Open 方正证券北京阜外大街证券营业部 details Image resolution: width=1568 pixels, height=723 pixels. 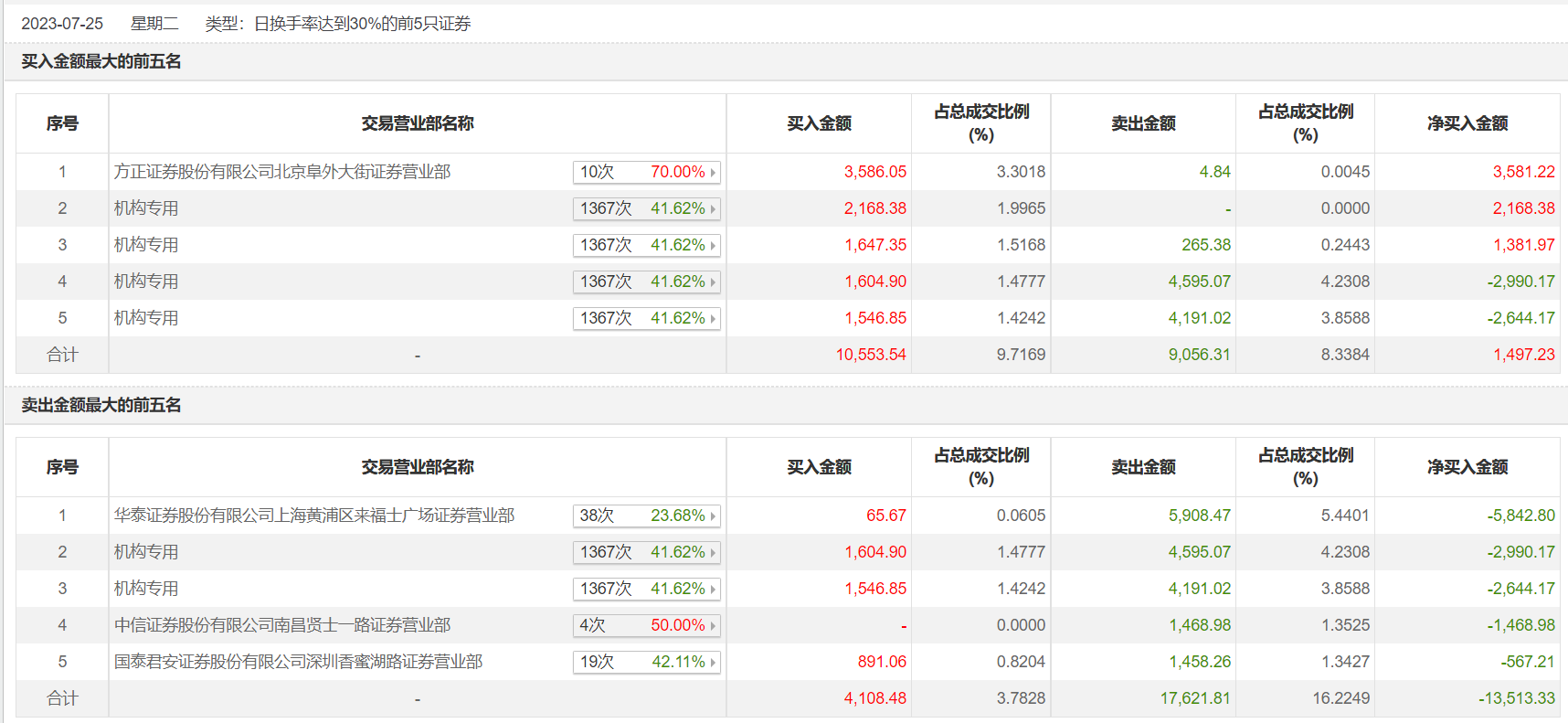[281, 172]
